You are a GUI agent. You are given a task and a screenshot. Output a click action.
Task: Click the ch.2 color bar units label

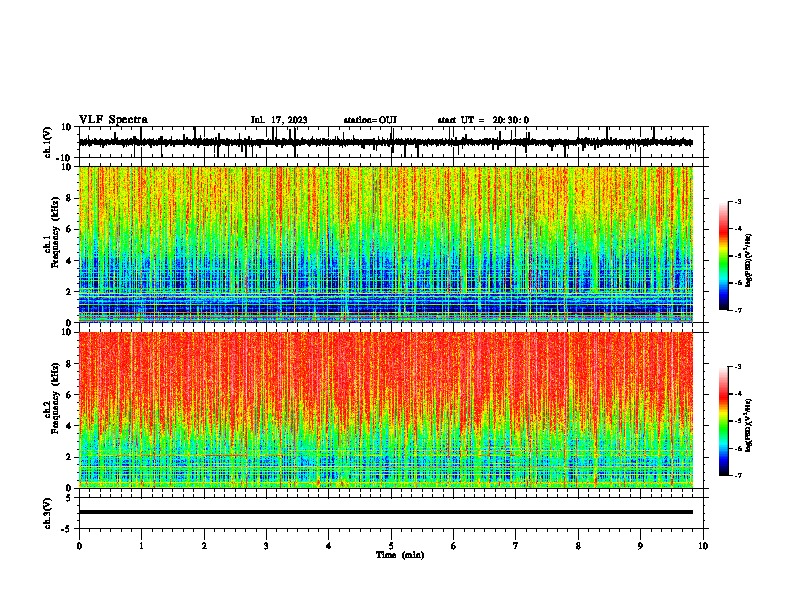pyautogui.click(x=749, y=425)
